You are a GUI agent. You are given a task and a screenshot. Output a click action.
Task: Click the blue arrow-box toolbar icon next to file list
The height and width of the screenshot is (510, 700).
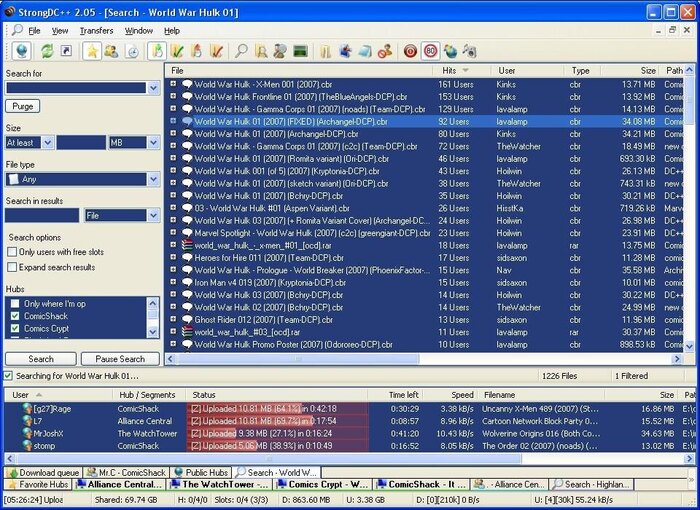345,51
